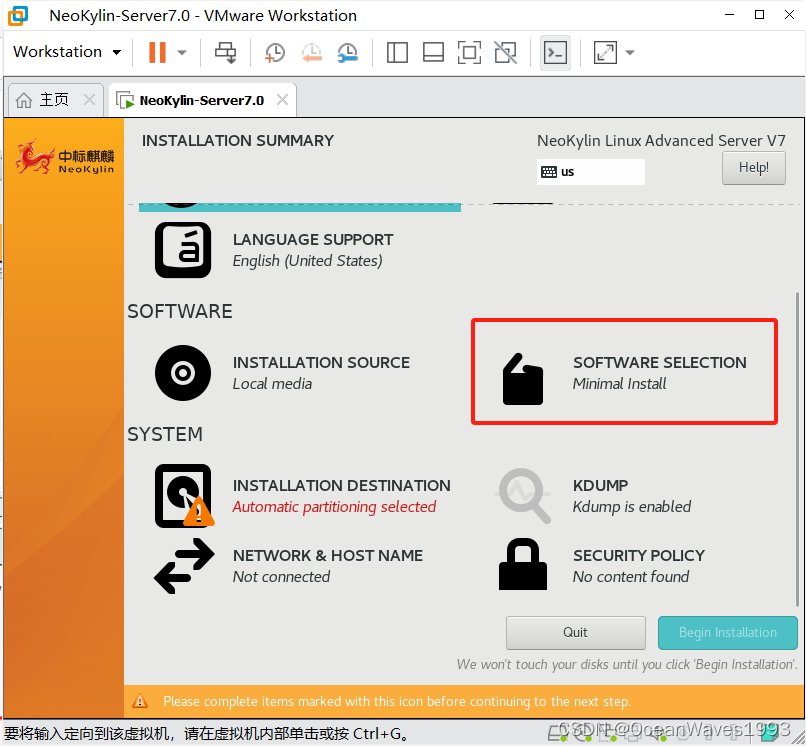
Task: Expand the power options dropdown arrow next to the pause button
Action: click(182, 52)
